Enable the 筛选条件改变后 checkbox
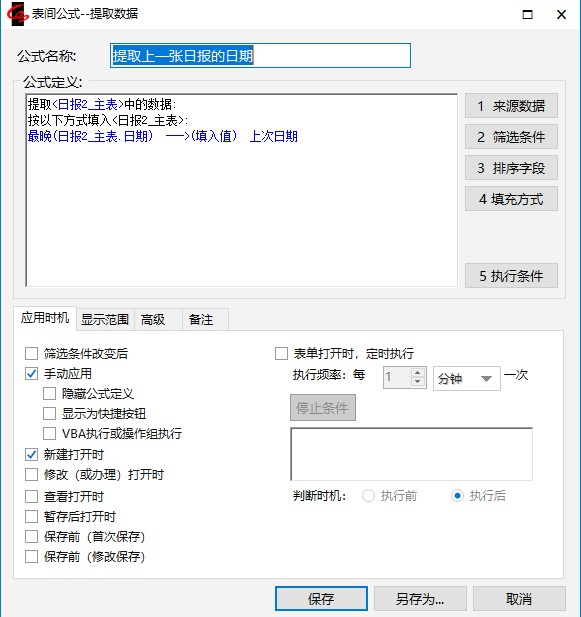Screen dimensions: 581x617 click(31, 353)
